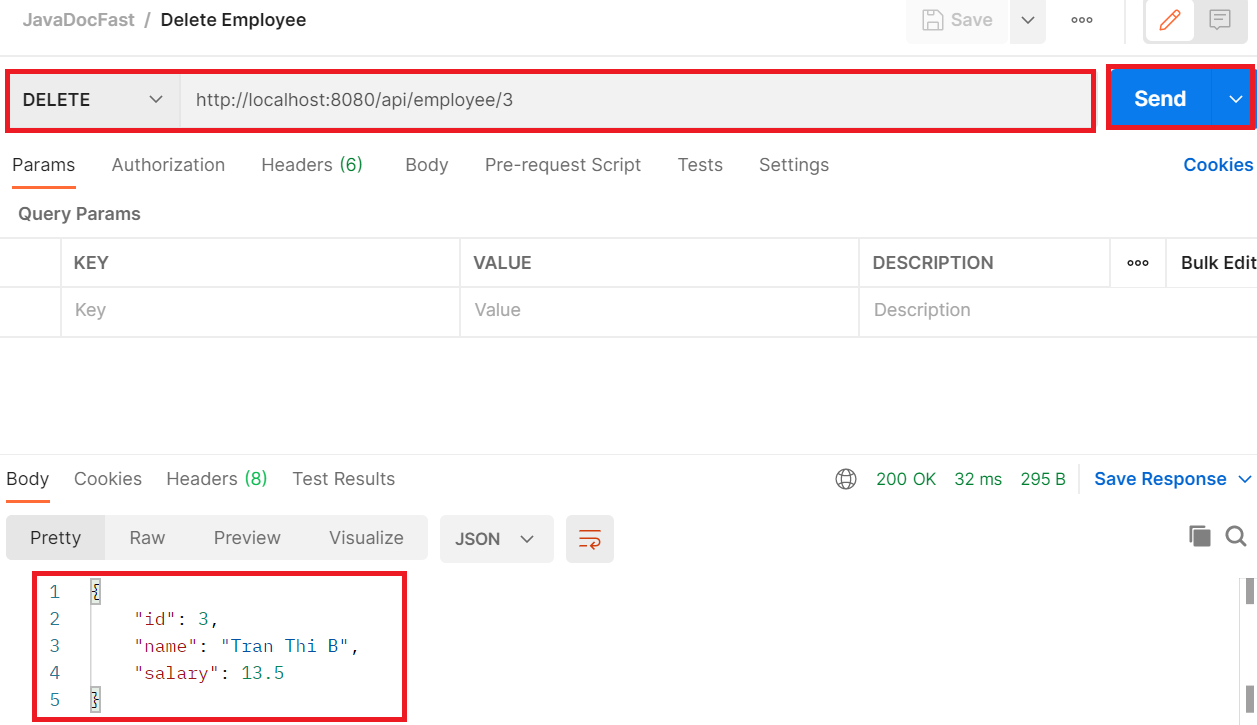The width and height of the screenshot is (1257, 725).
Task: Open the Save Response dropdown
Action: (x=1173, y=479)
